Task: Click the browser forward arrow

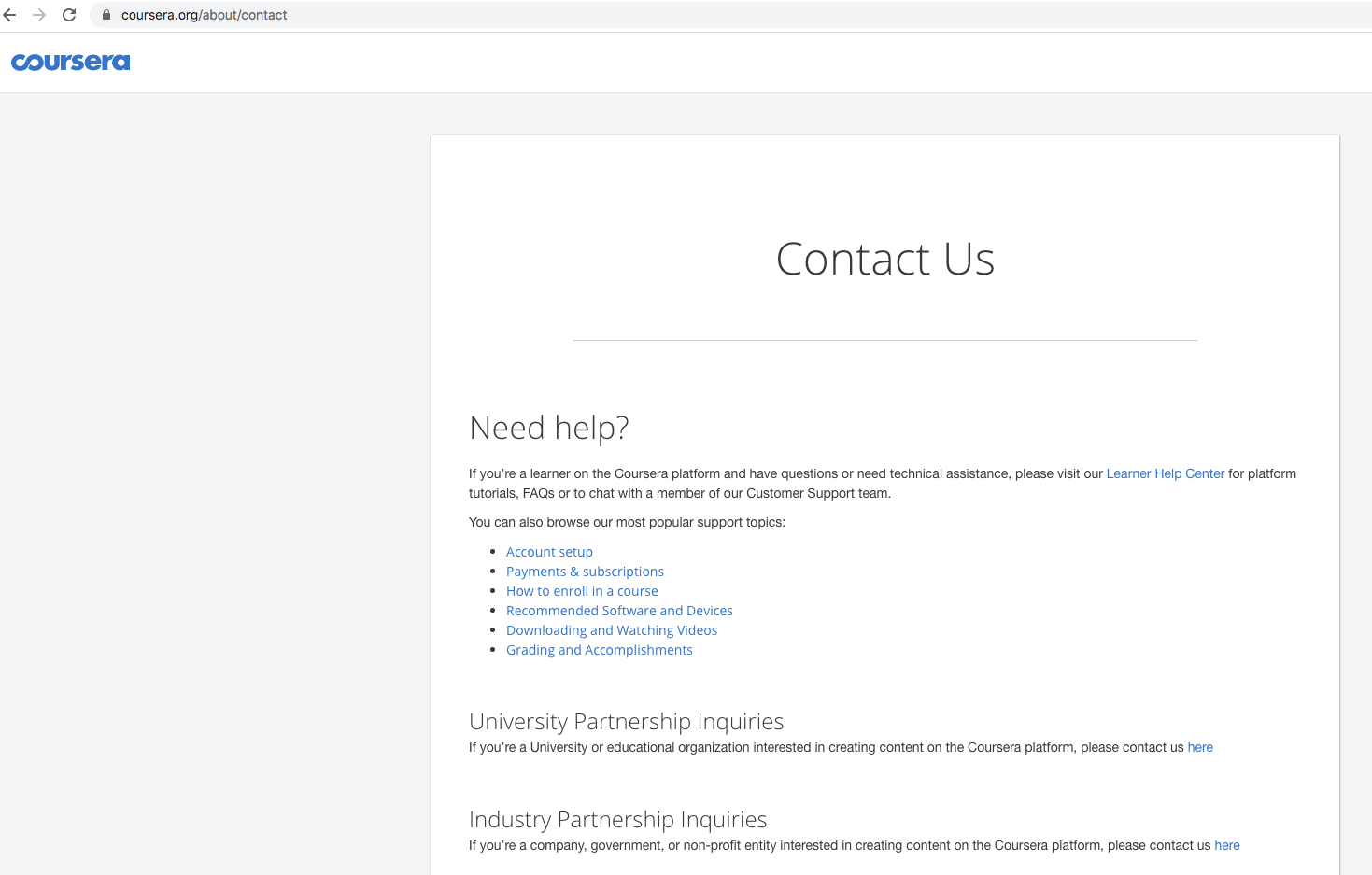Action: (x=39, y=15)
